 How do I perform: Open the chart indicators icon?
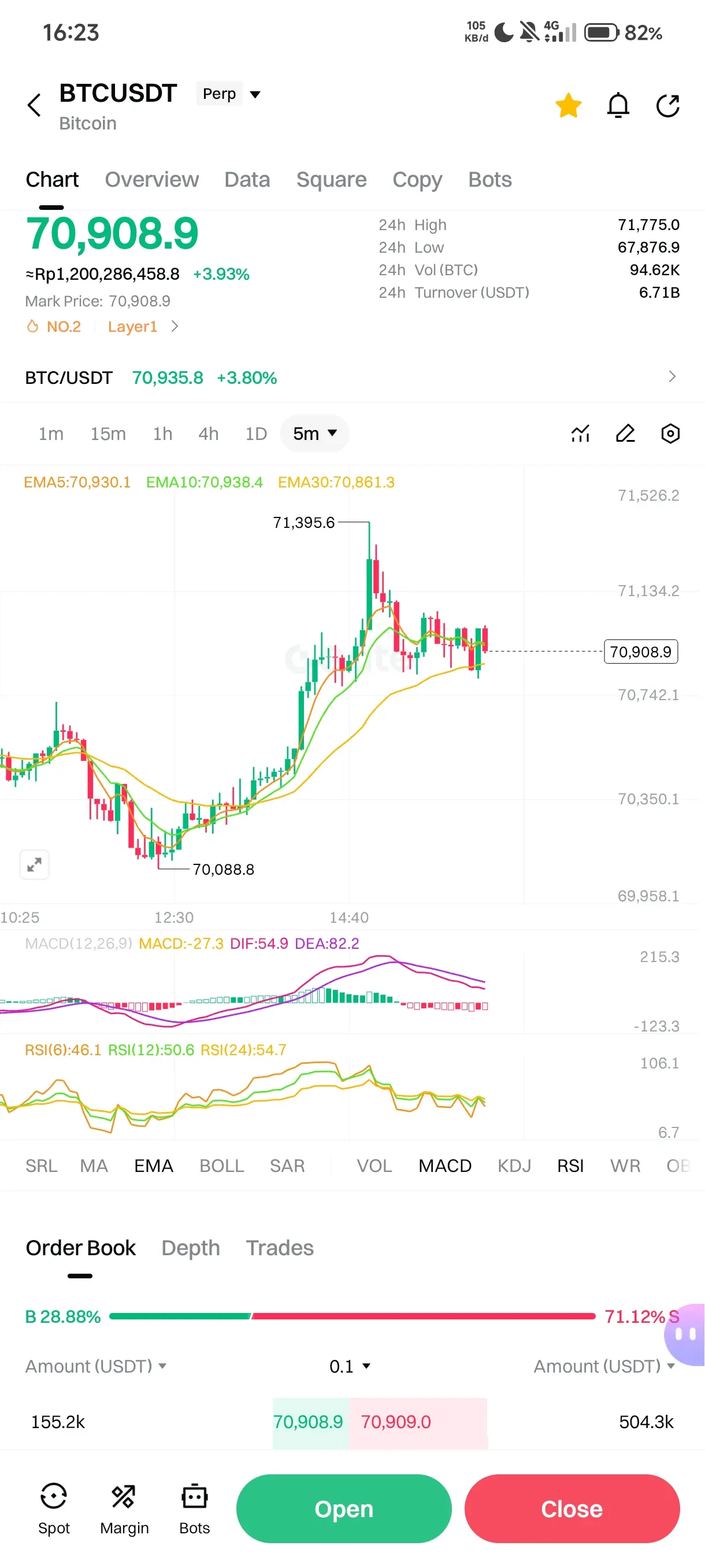(580, 434)
